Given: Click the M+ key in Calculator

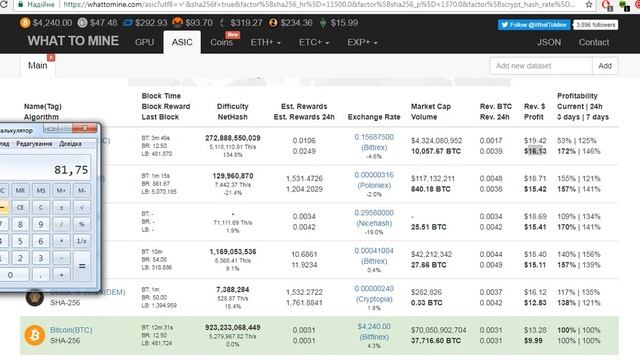Looking at the screenshot, I should (x=61, y=190).
